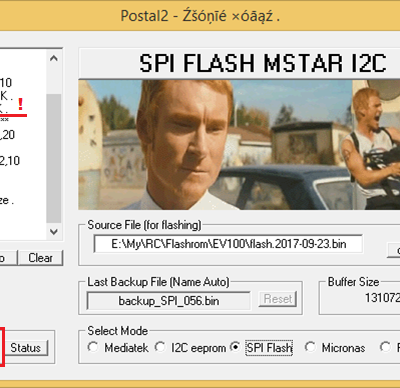Image resolution: width=400 pixels, height=388 pixels.
Task: Select the rightmost partially visible mode radio
Action: [385, 347]
